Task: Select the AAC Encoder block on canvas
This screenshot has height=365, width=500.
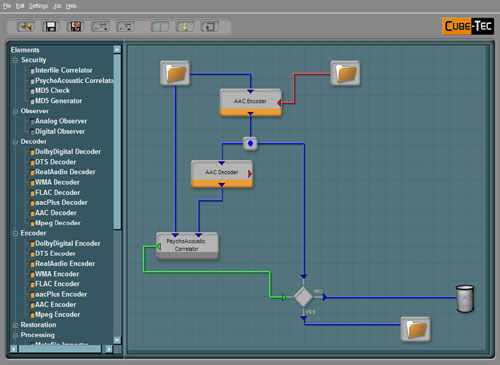Action: click(251, 102)
